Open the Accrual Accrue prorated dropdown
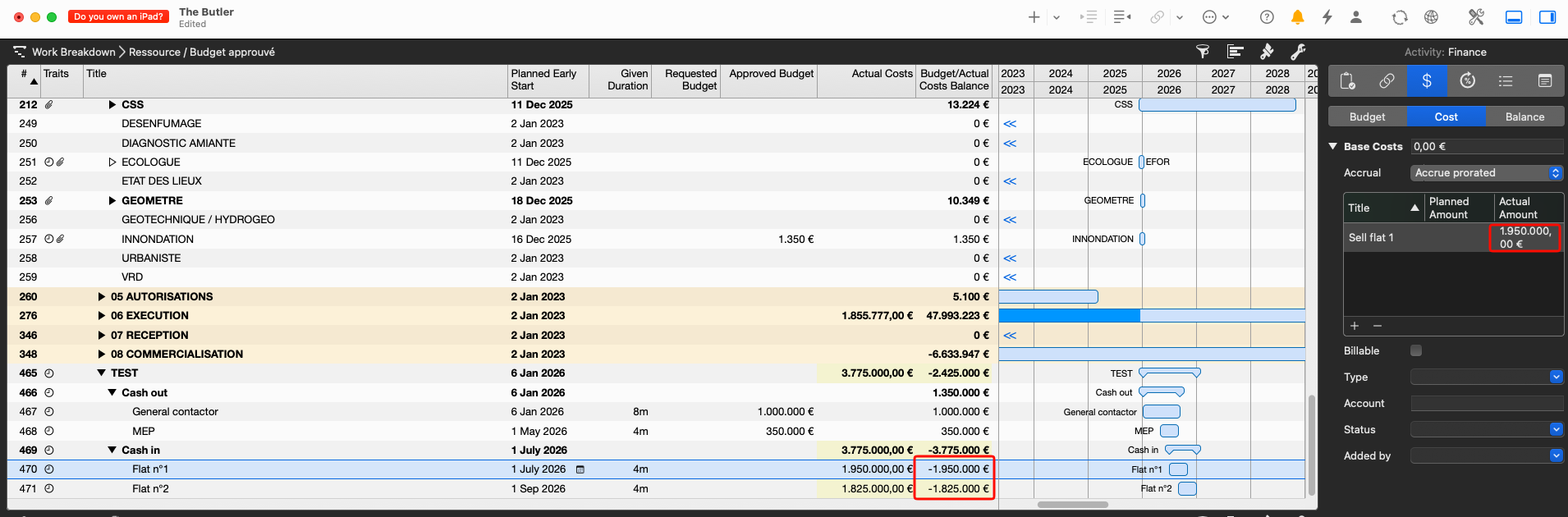Image resolution: width=1568 pixels, height=517 pixels. [1486, 173]
